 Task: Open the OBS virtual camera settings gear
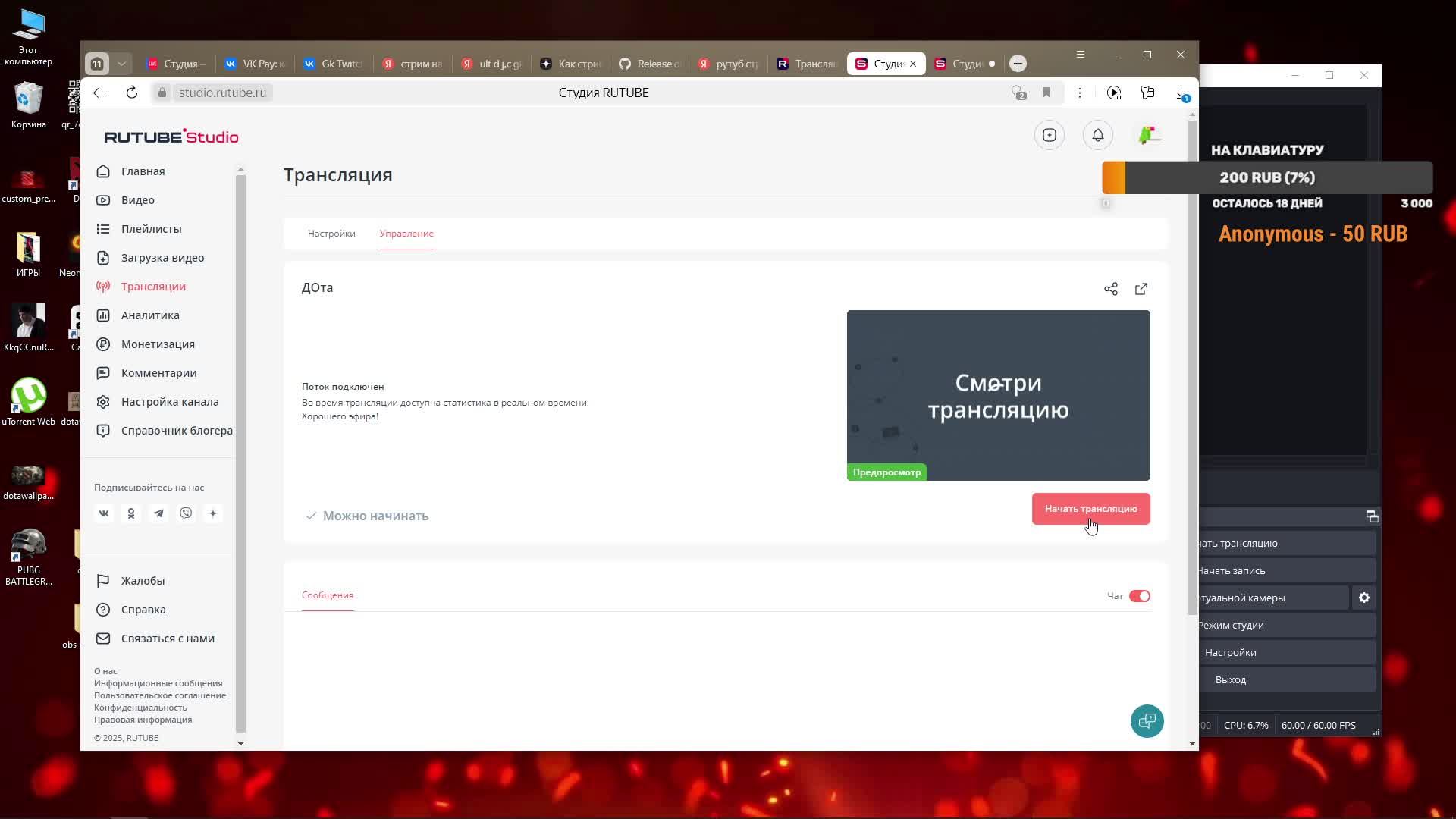click(1364, 598)
